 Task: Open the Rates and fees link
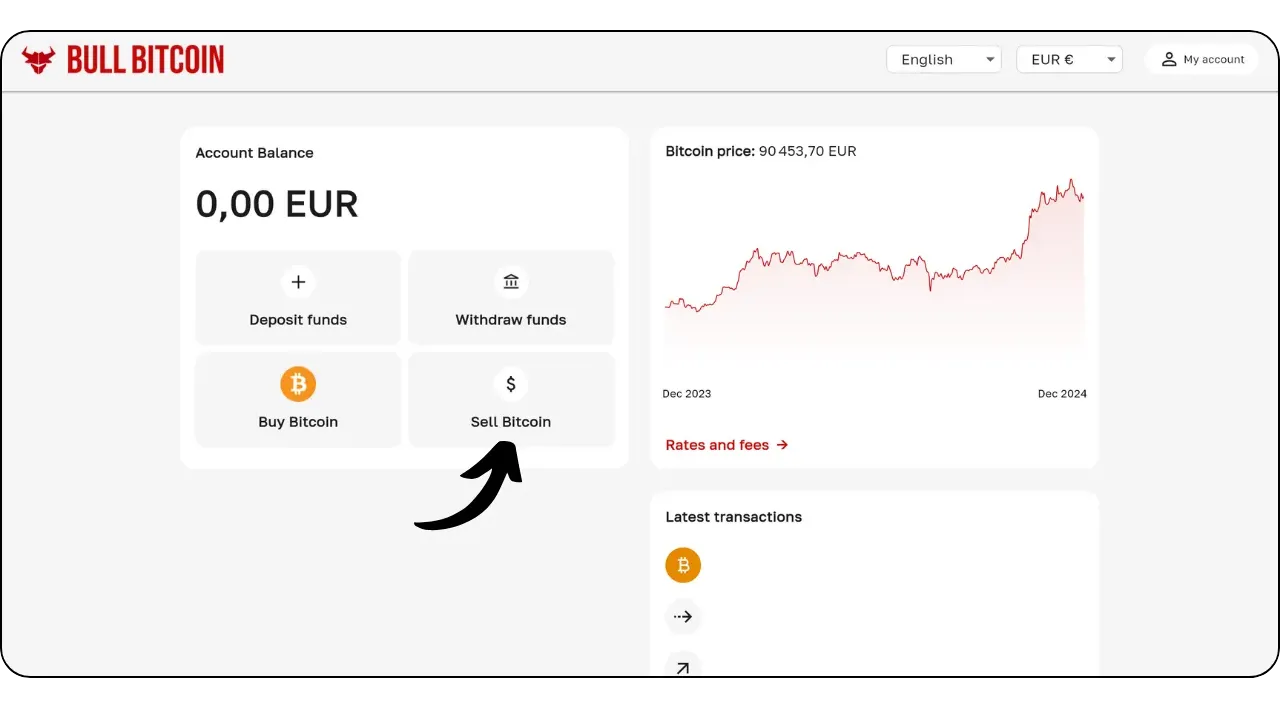pyautogui.click(x=727, y=445)
